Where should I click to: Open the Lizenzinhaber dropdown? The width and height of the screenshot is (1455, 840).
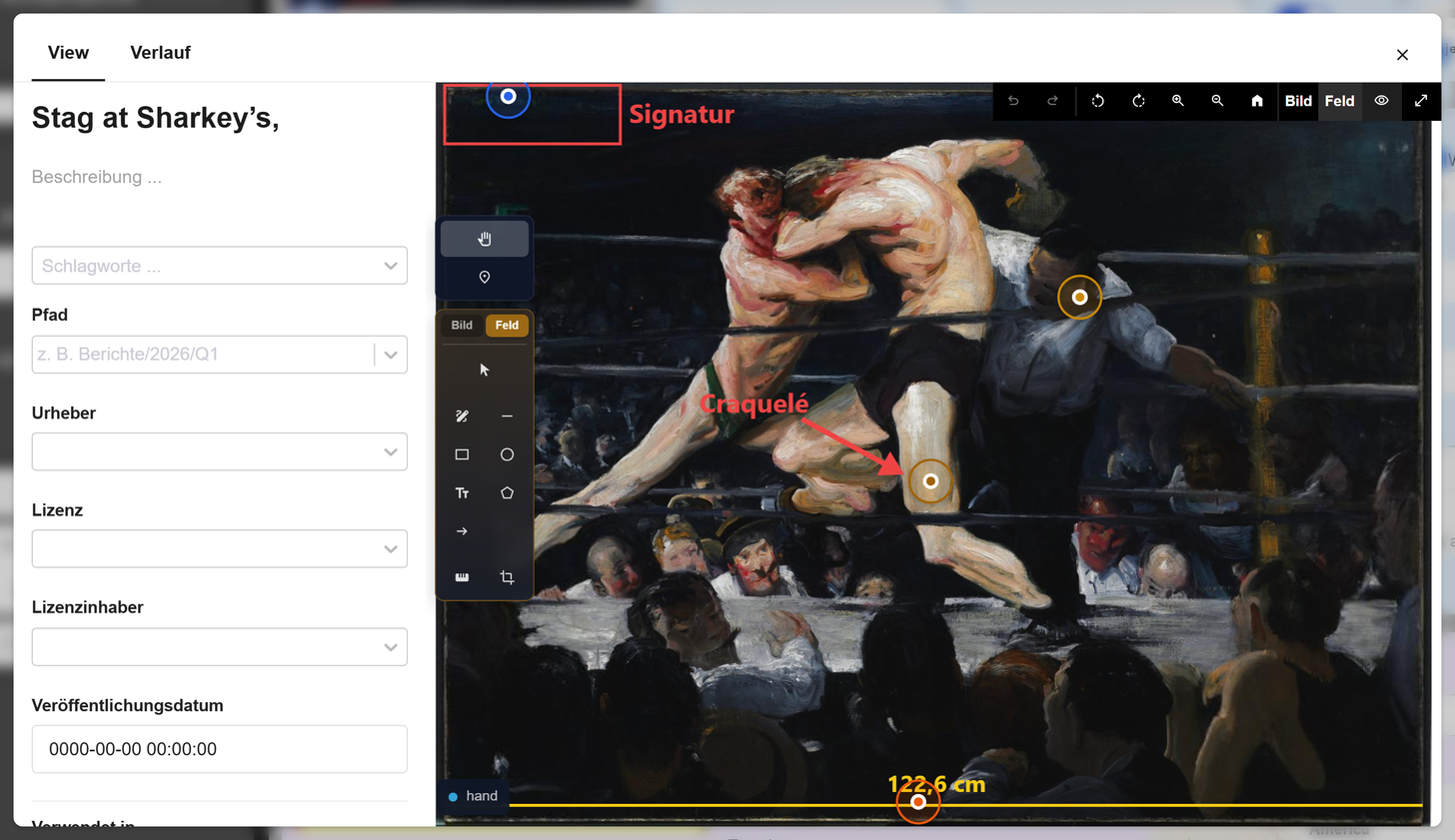click(x=220, y=647)
